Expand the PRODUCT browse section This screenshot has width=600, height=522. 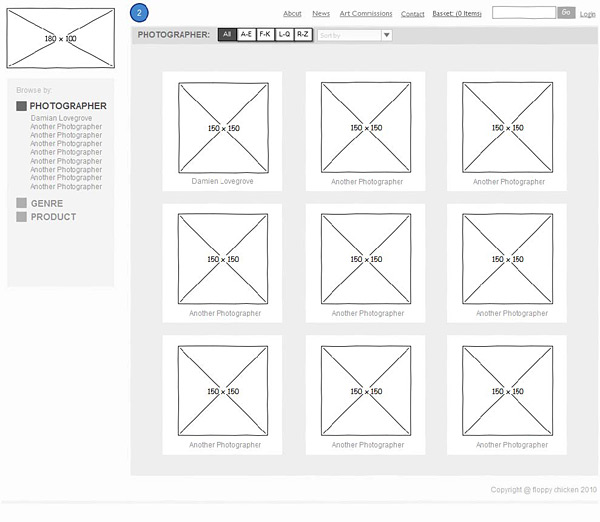[x=46, y=217]
